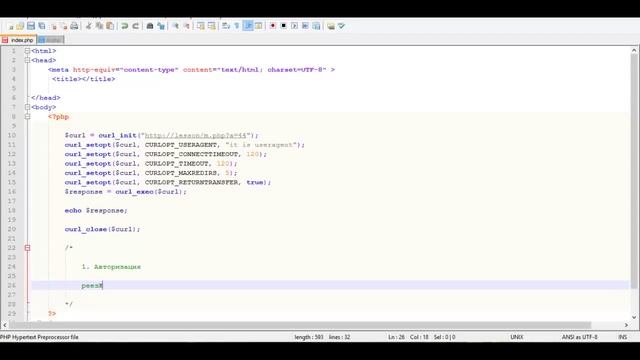Print the document using the printer icon
The height and width of the screenshot is (360, 640).
pos(74,26)
